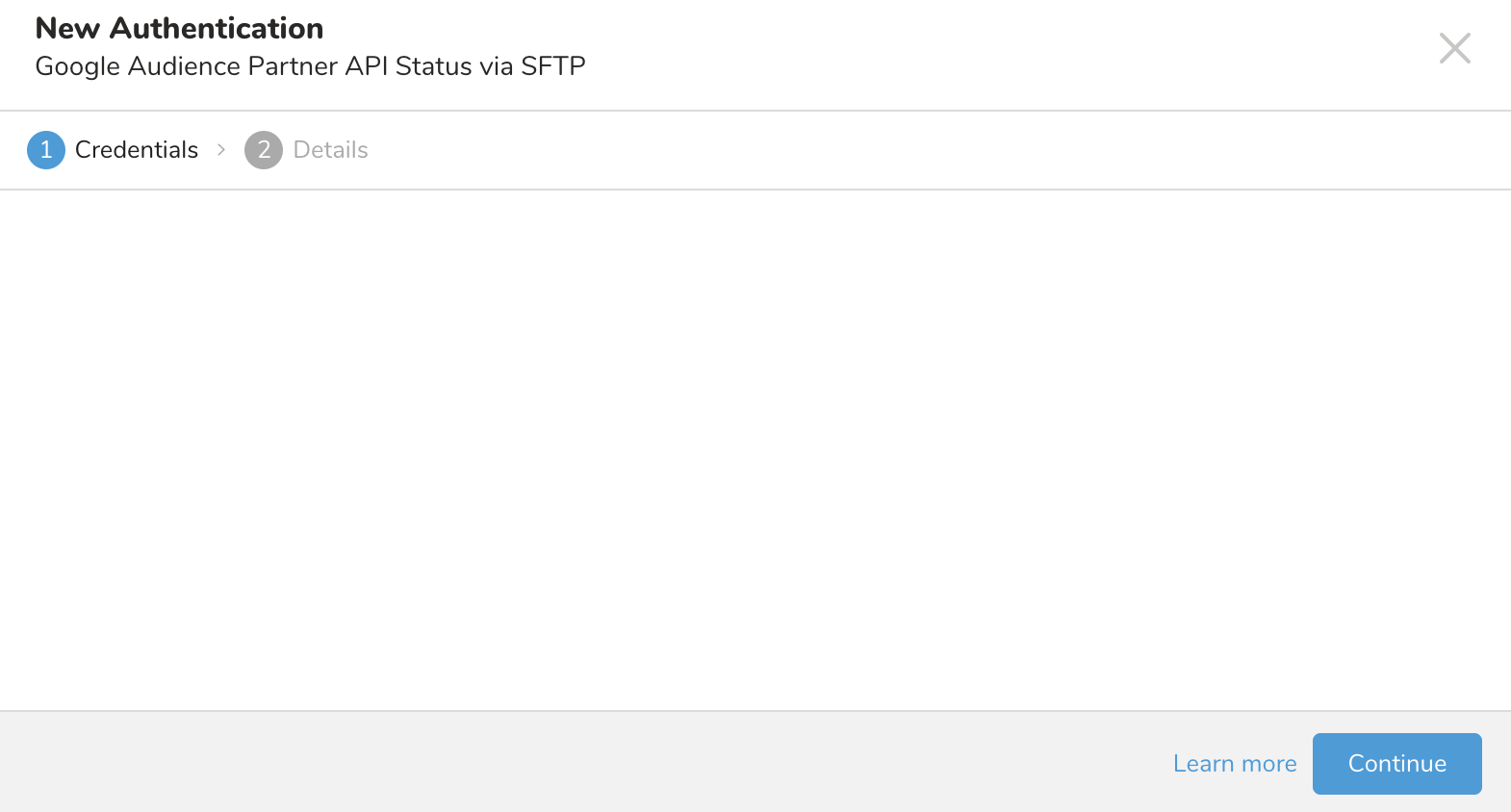
Task: Close the New Authentication dialog
Action: [x=1454, y=48]
